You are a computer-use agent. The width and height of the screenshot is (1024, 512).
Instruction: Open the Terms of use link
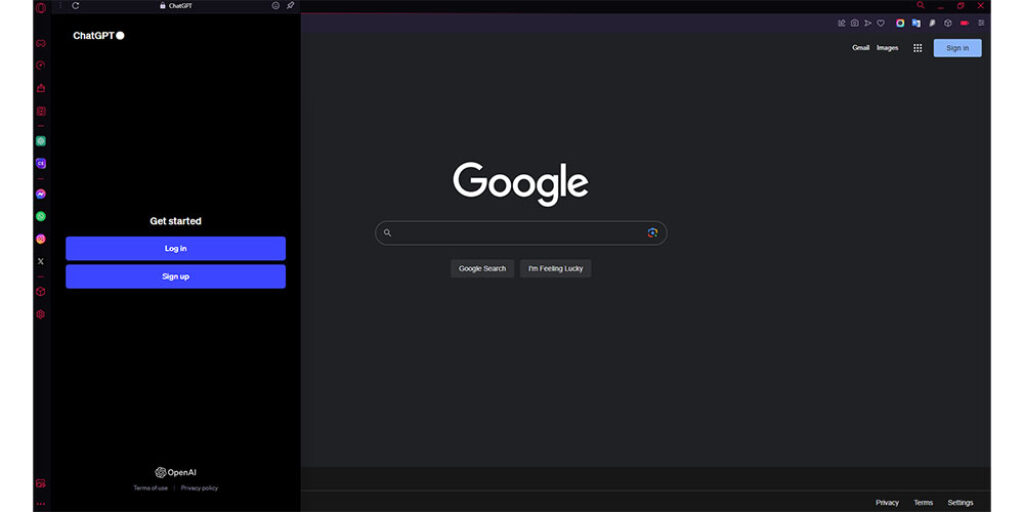[x=151, y=488]
